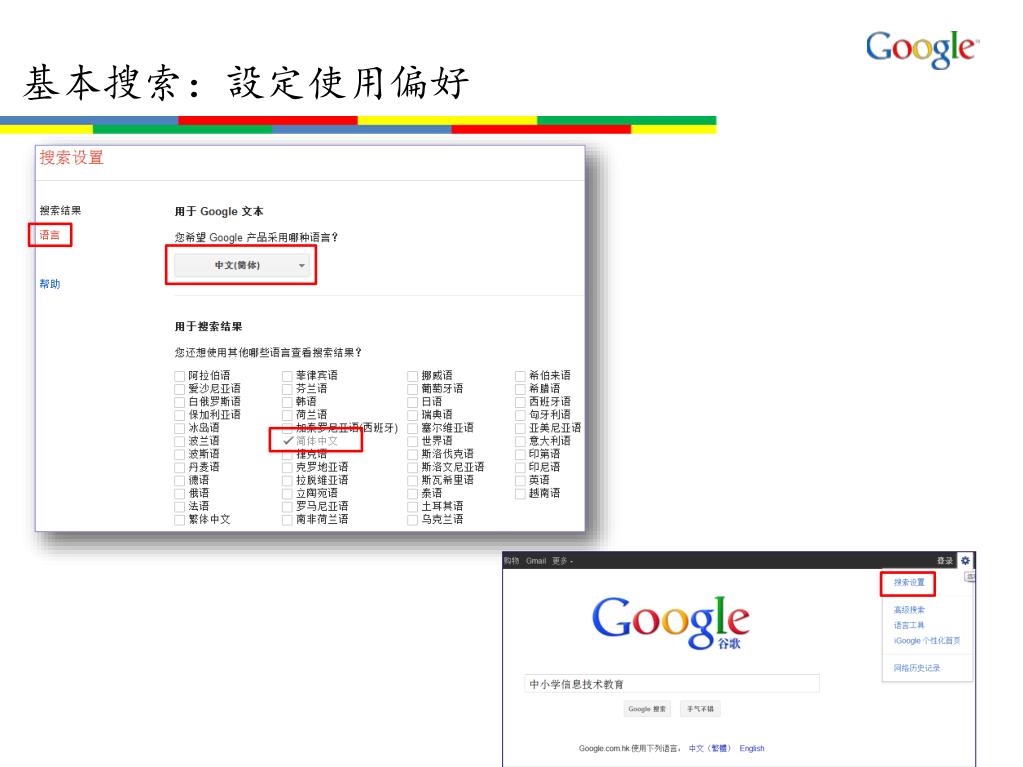Enable the 法语 language checkbox
This screenshot has height=767, width=1023.
[179, 506]
